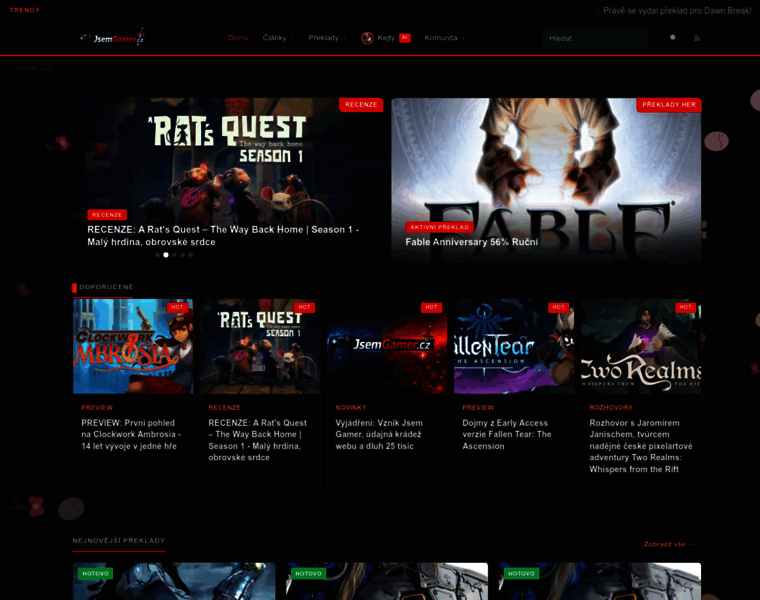This screenshot has width=760, height=600.
Task: Open JsemGamer.cz statement card thumbnail
Action: point(387,346)
